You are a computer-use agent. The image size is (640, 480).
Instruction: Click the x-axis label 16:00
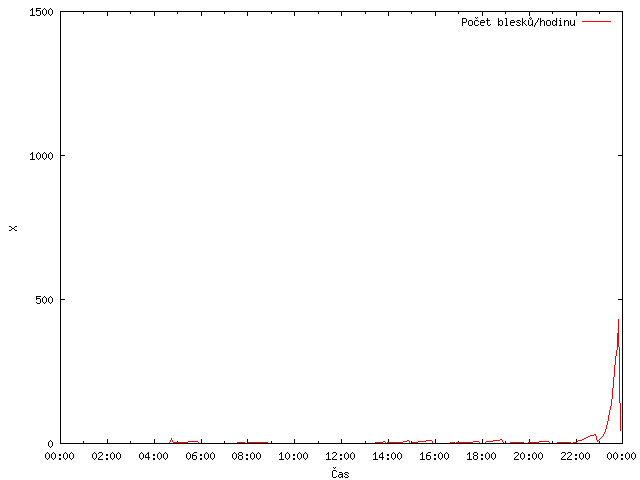[x=434, y=456]
